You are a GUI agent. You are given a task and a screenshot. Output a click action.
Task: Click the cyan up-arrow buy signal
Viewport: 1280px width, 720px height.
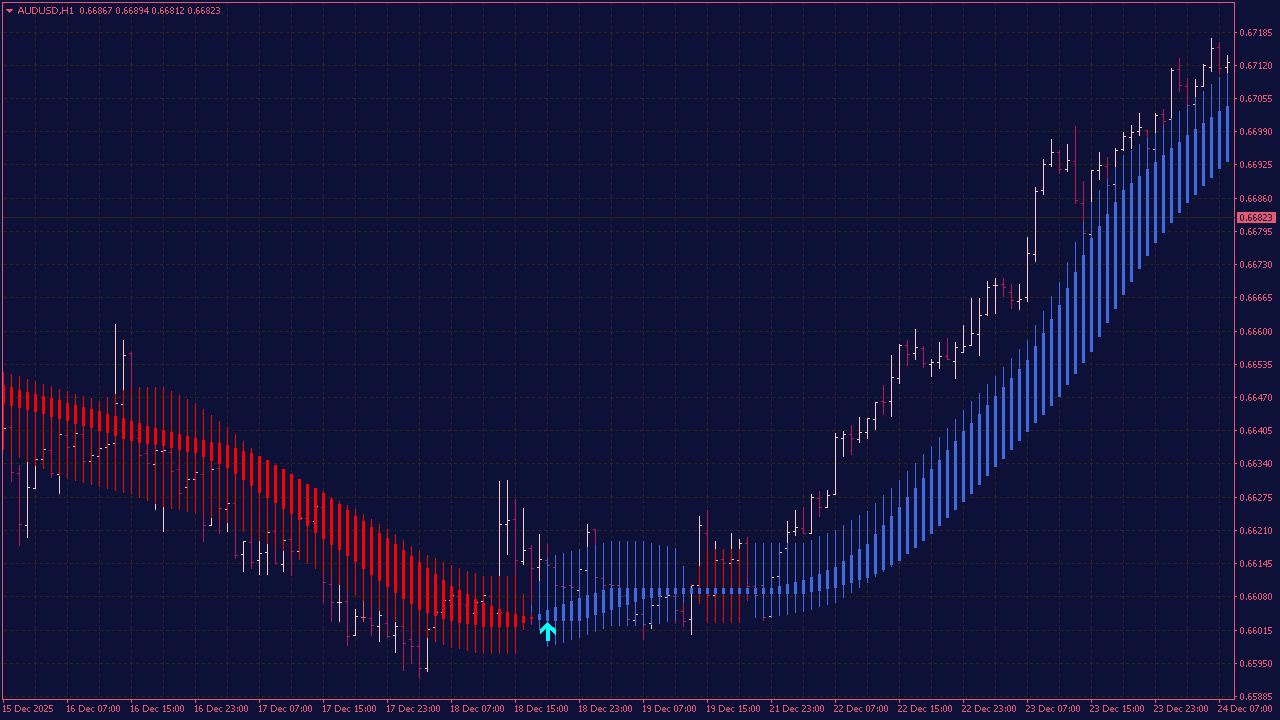pos(547,631)
